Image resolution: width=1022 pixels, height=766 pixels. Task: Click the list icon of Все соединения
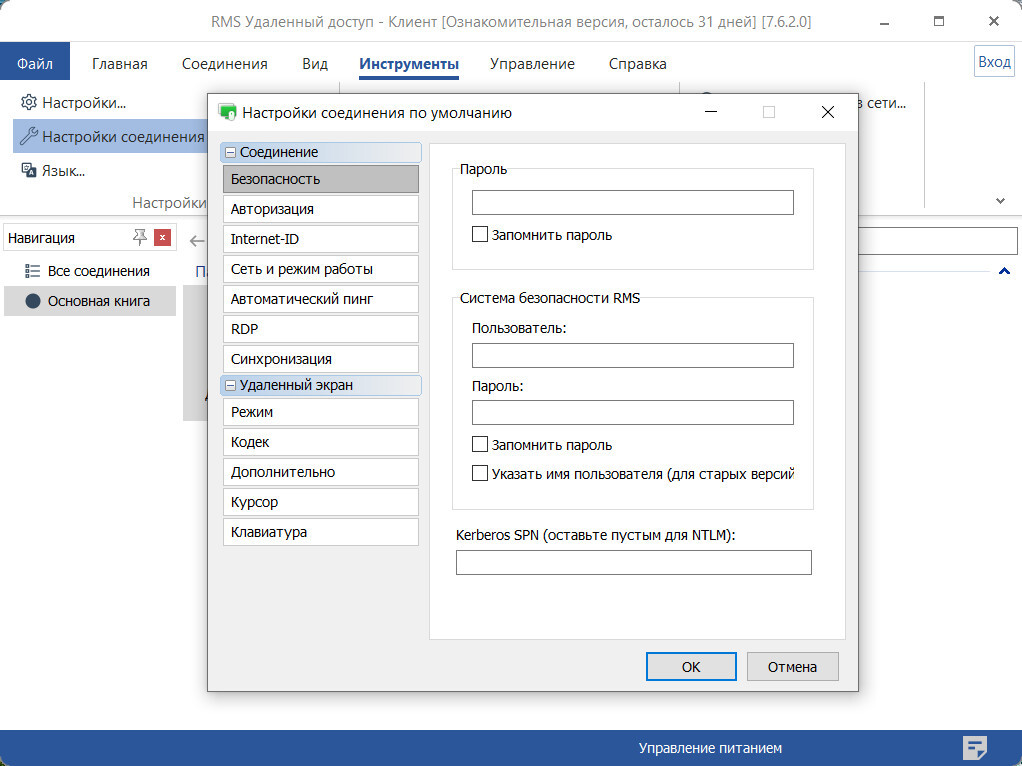[32, 271]
